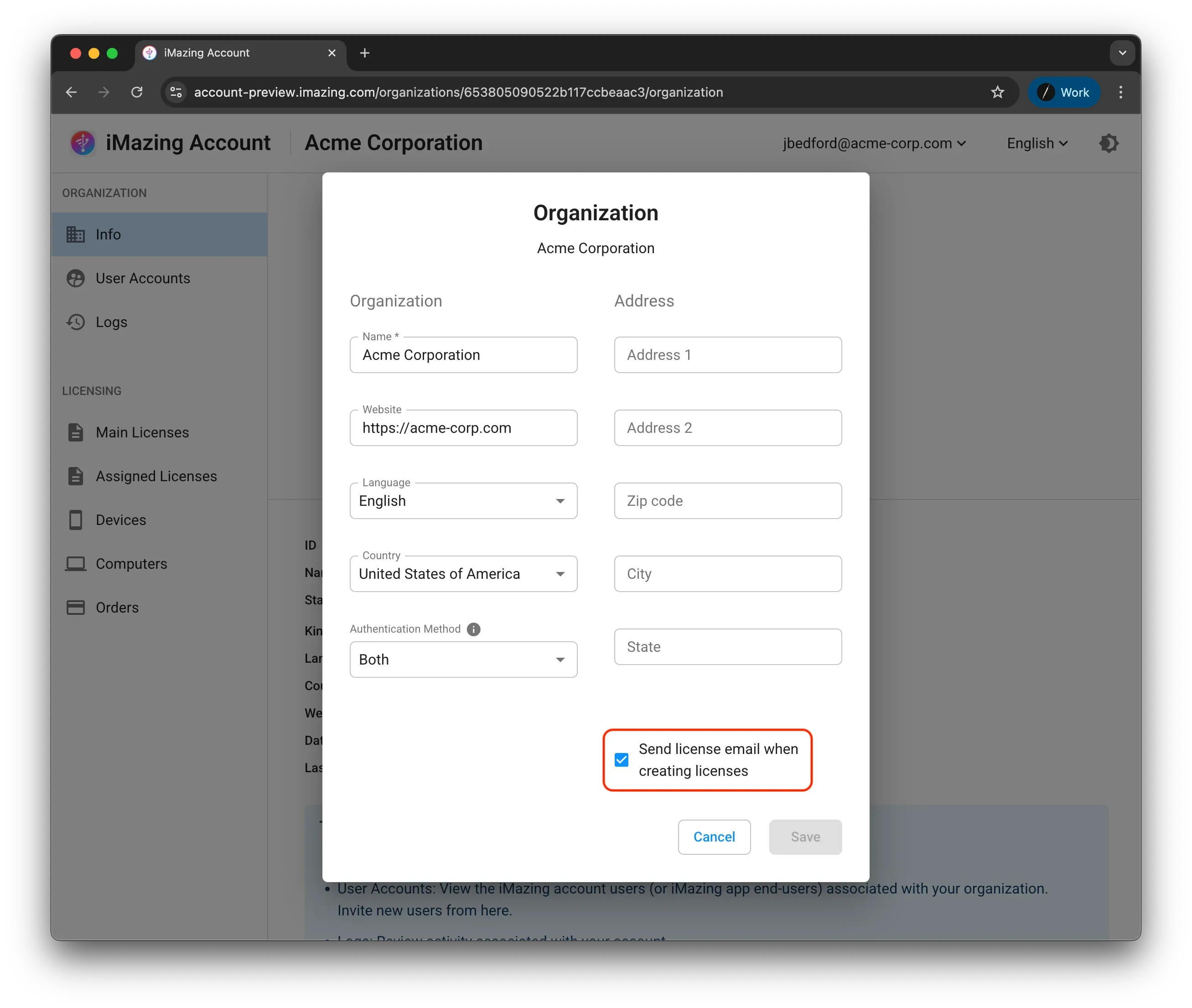The width and height of the screenshot is (1192, 1008).
Task: Open the Orders section
Action: click(117, 608)
